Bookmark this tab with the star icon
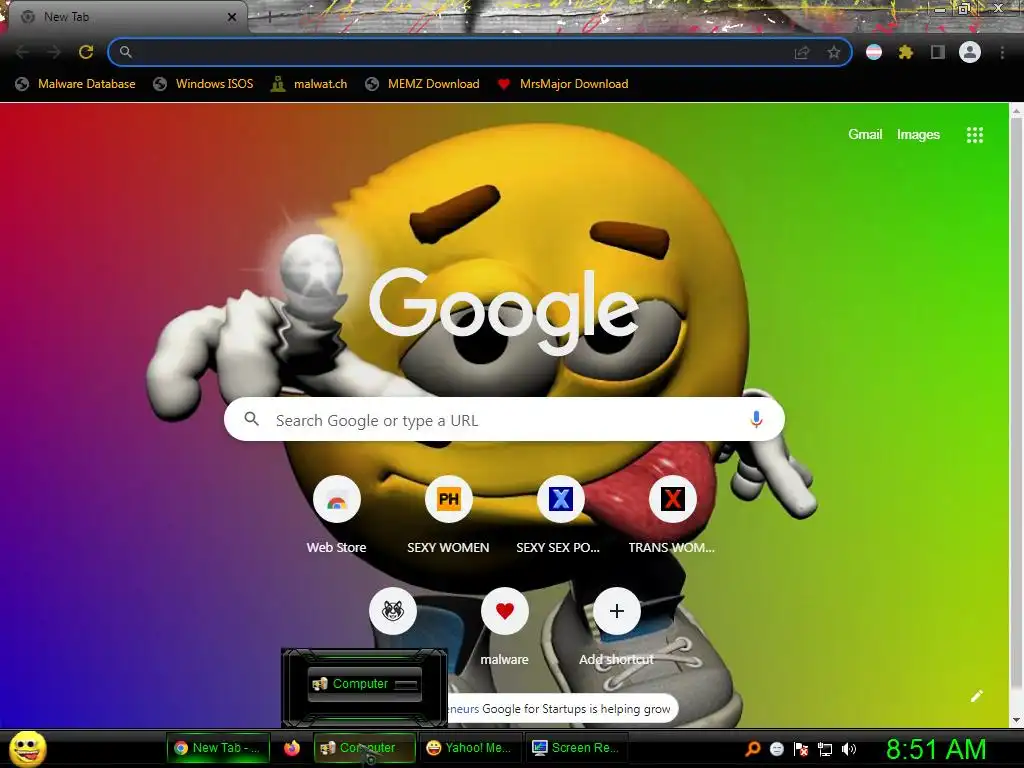This screenshot has height=768, width=1024. point(833,52)
